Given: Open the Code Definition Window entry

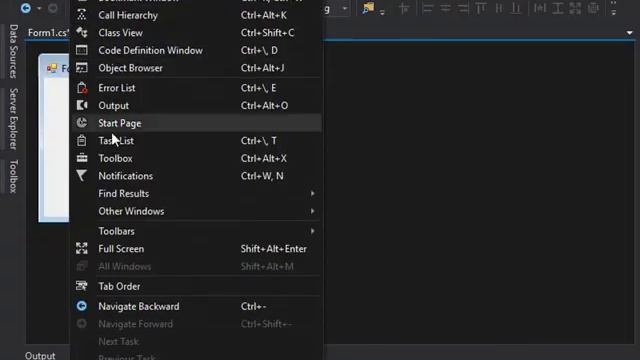Looking at the screenshot, I should 196,50.
